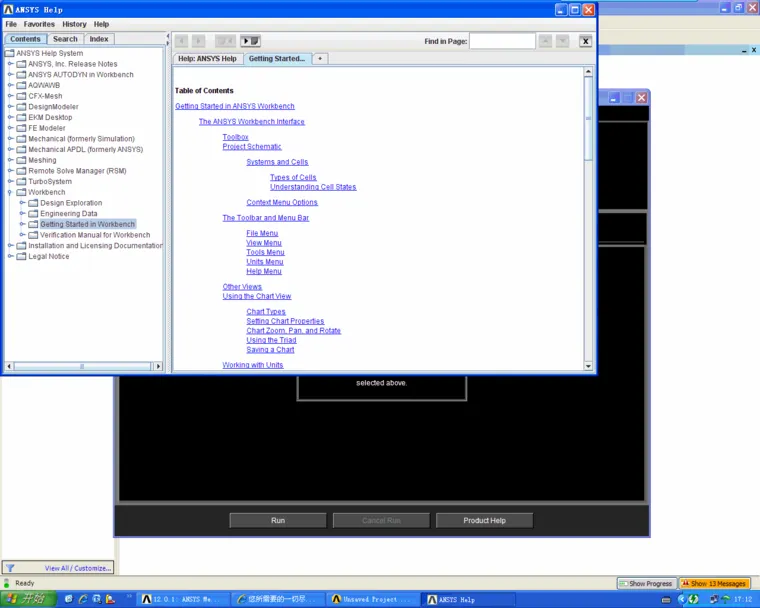Open the Favorites menu
760x608 pixels.
click(x=39, y=24)
